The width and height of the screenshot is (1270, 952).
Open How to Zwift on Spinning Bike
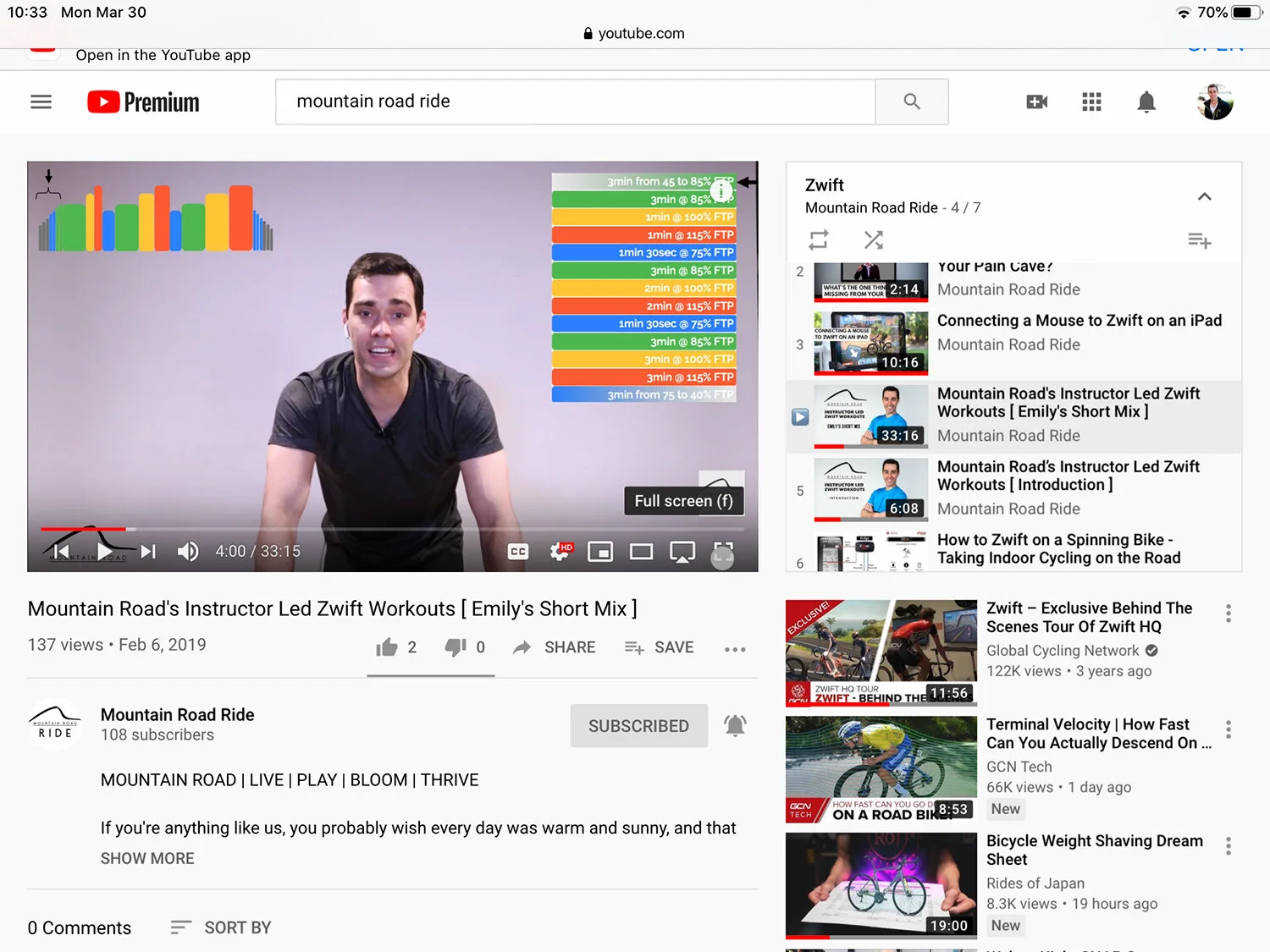tap(1014, 549)
